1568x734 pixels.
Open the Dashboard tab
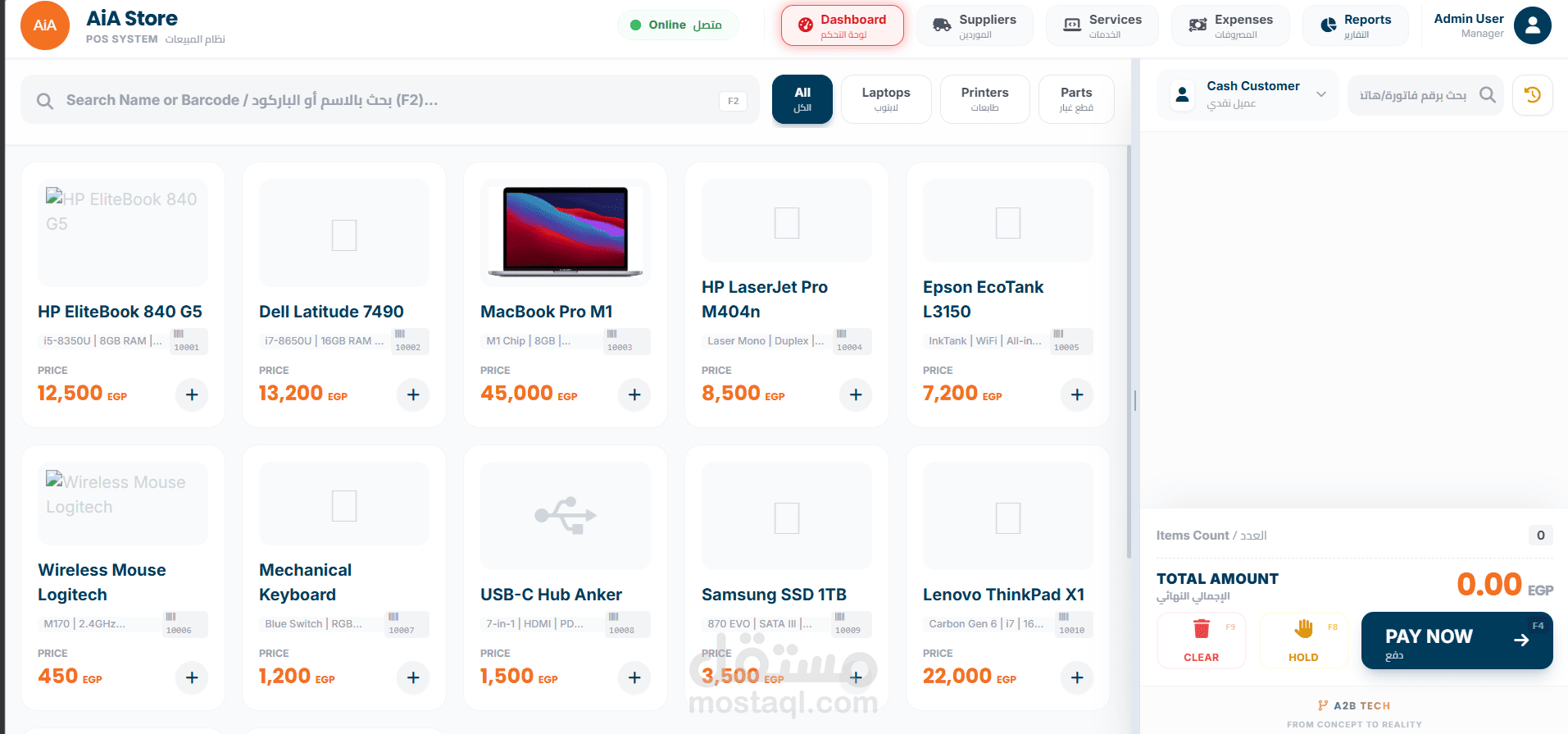[843, 25]
